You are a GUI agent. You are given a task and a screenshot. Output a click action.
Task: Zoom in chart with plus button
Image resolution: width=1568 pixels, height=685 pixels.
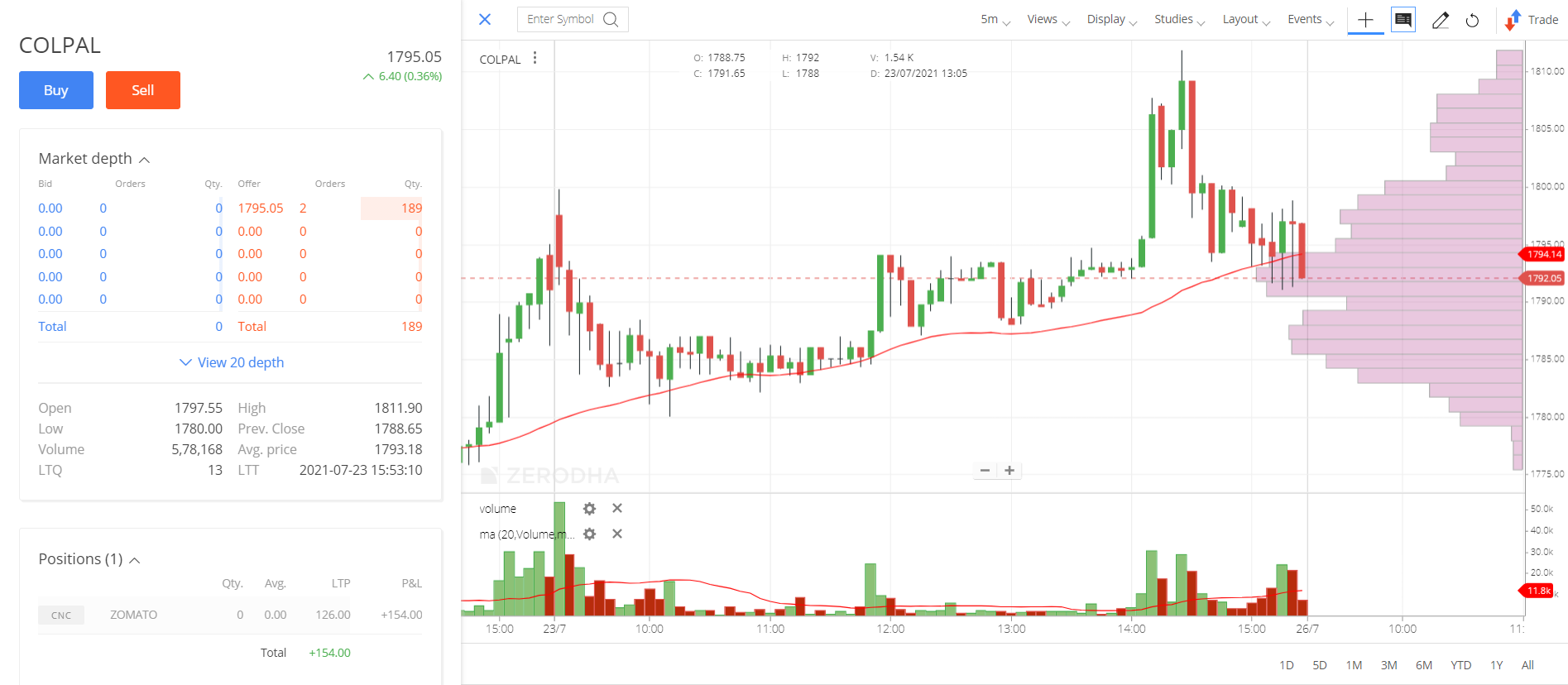pos(1009,471)
